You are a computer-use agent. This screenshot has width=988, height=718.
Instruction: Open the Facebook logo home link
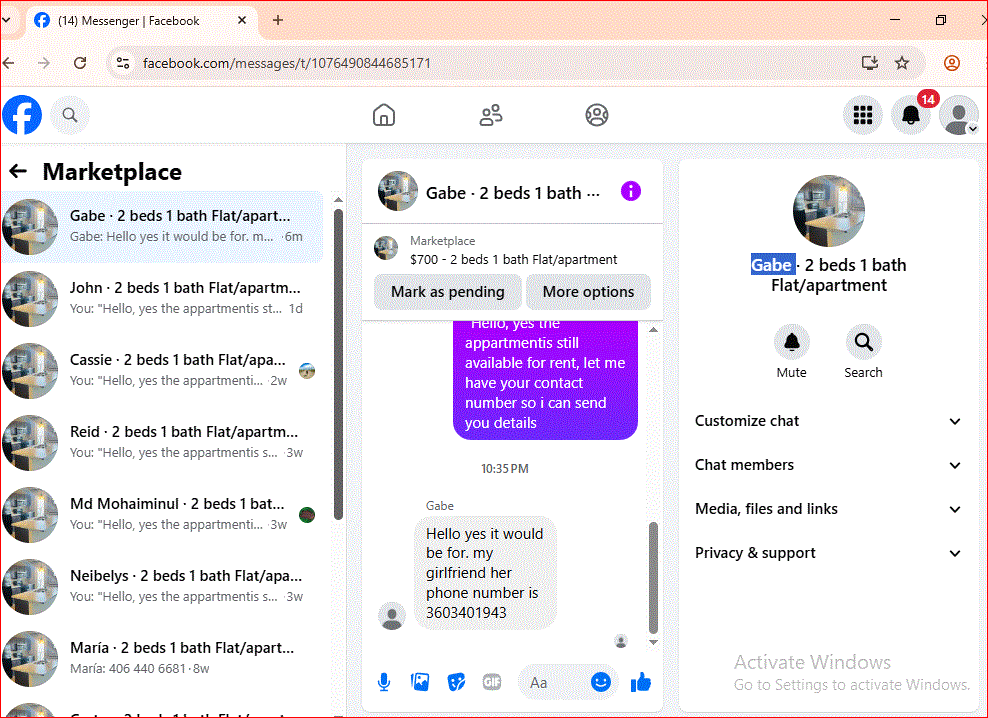point(22,115)
